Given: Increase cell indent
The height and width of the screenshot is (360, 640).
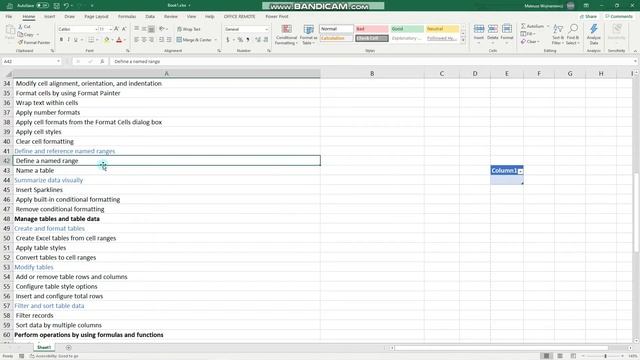Looking at the screenshot, I should coord(169,40).
